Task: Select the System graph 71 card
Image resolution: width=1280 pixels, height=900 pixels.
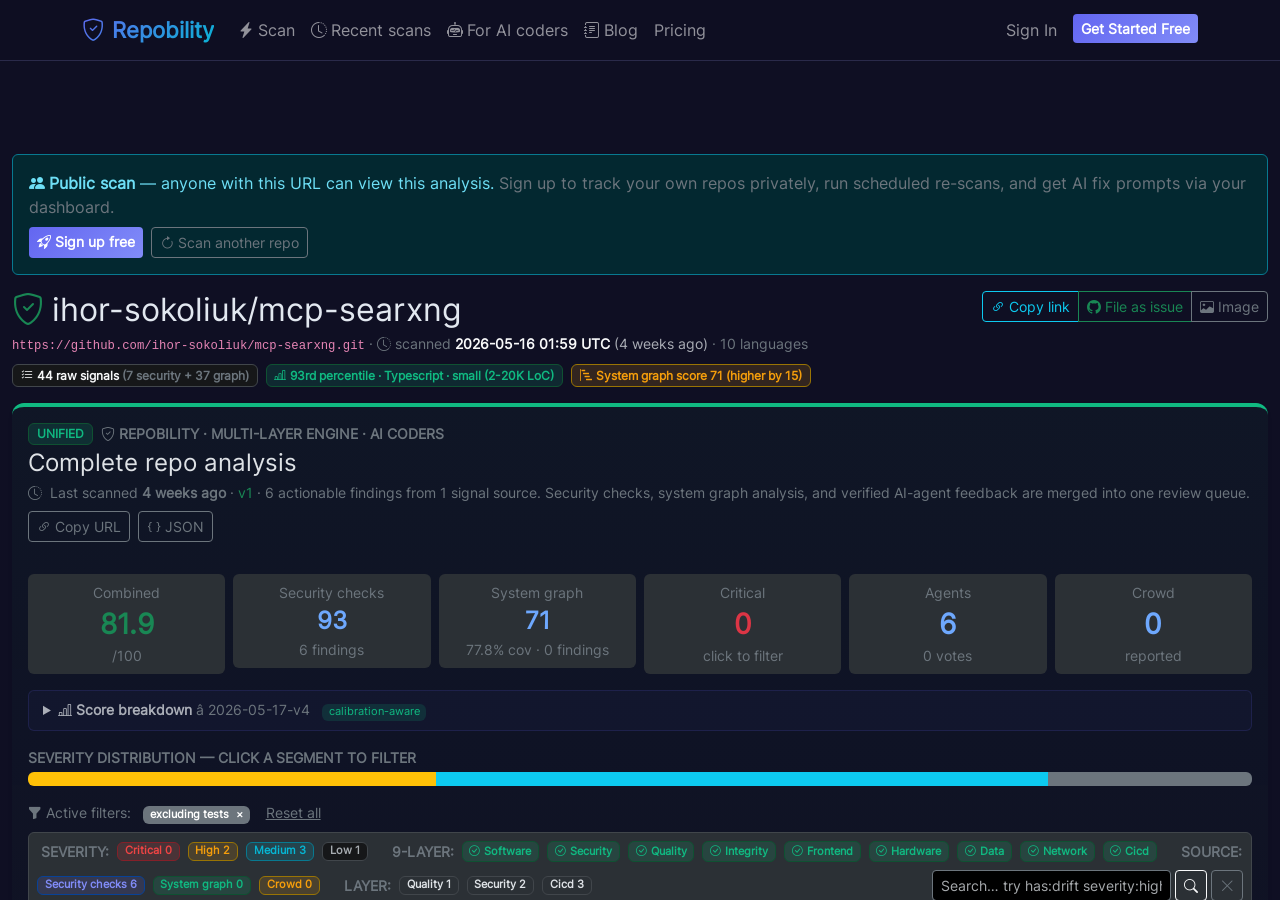Action: [x=537, y=621]
